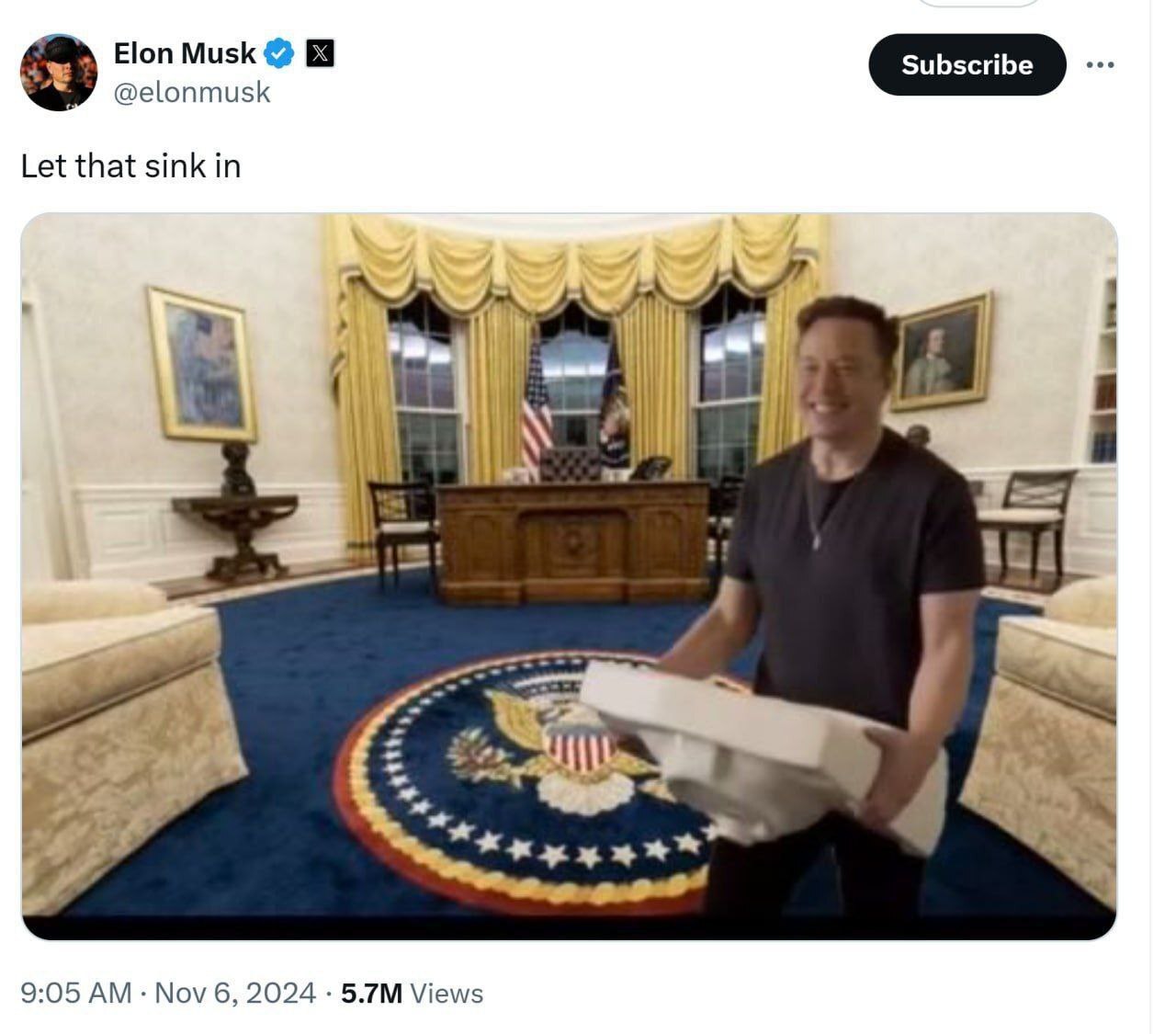
Task: Open the Elon Musk profile avatar
Action: (x=59, y=73)
